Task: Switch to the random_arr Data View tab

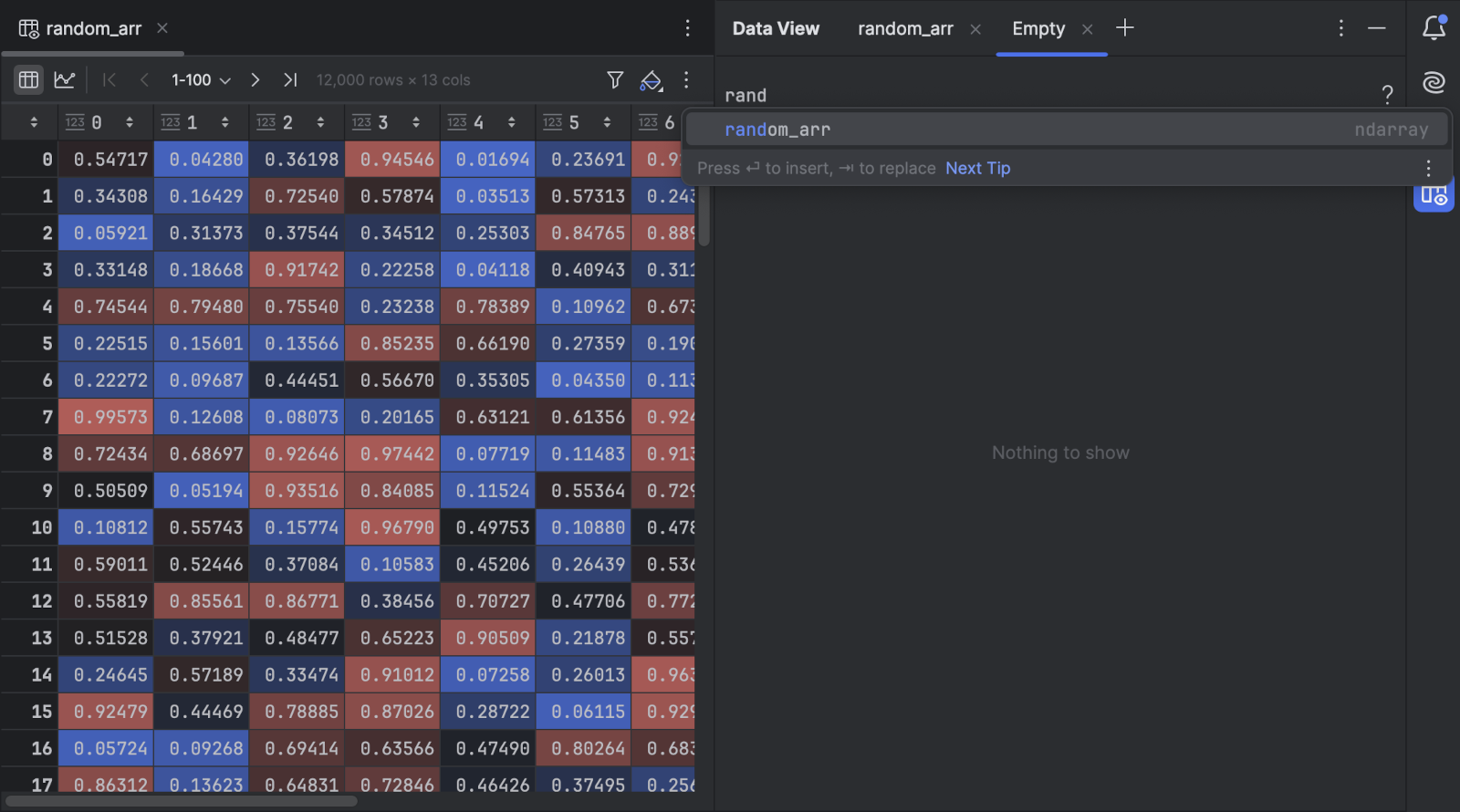Action: pos(905,29)
